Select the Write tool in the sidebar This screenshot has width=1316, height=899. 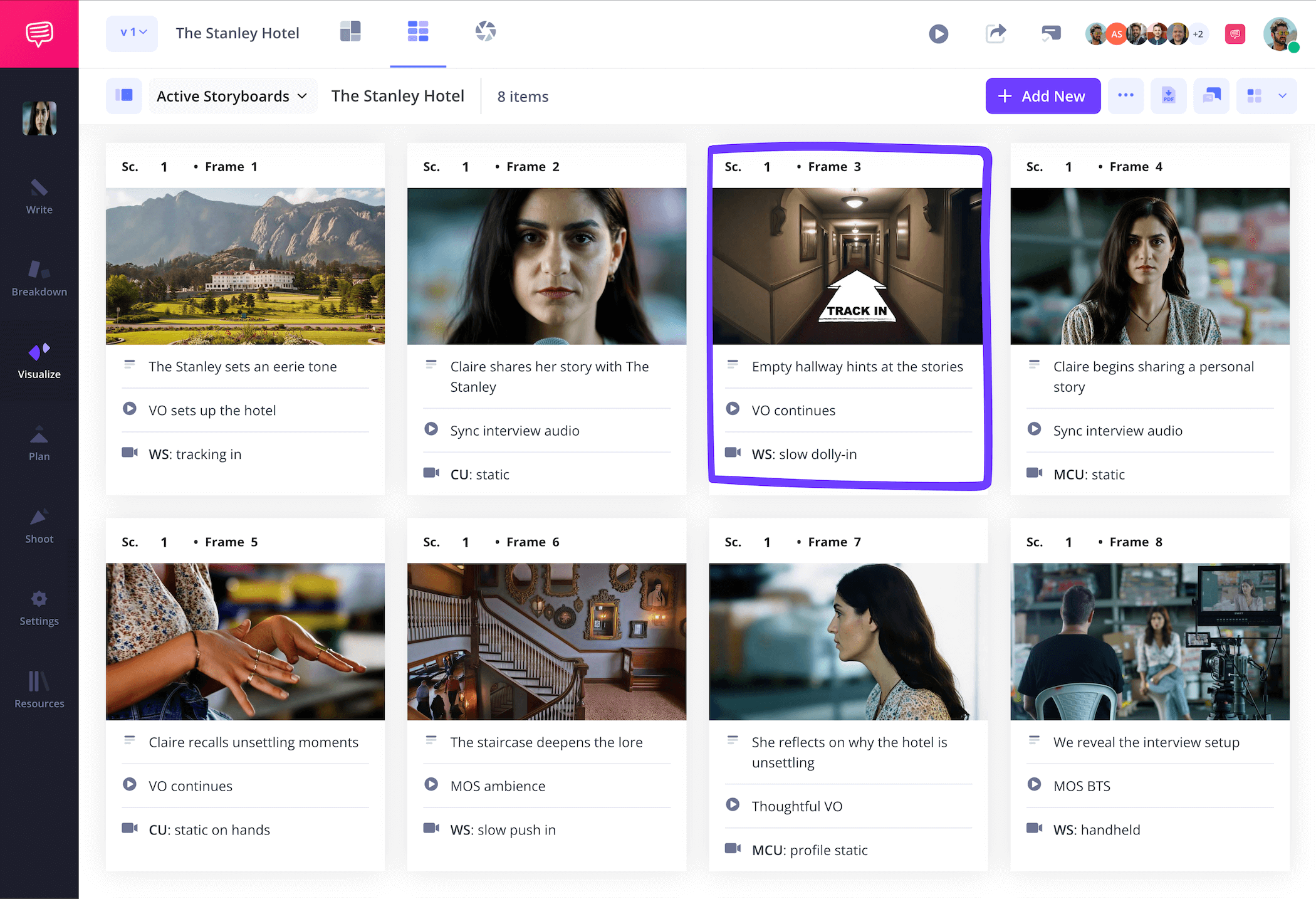[39, 197]
